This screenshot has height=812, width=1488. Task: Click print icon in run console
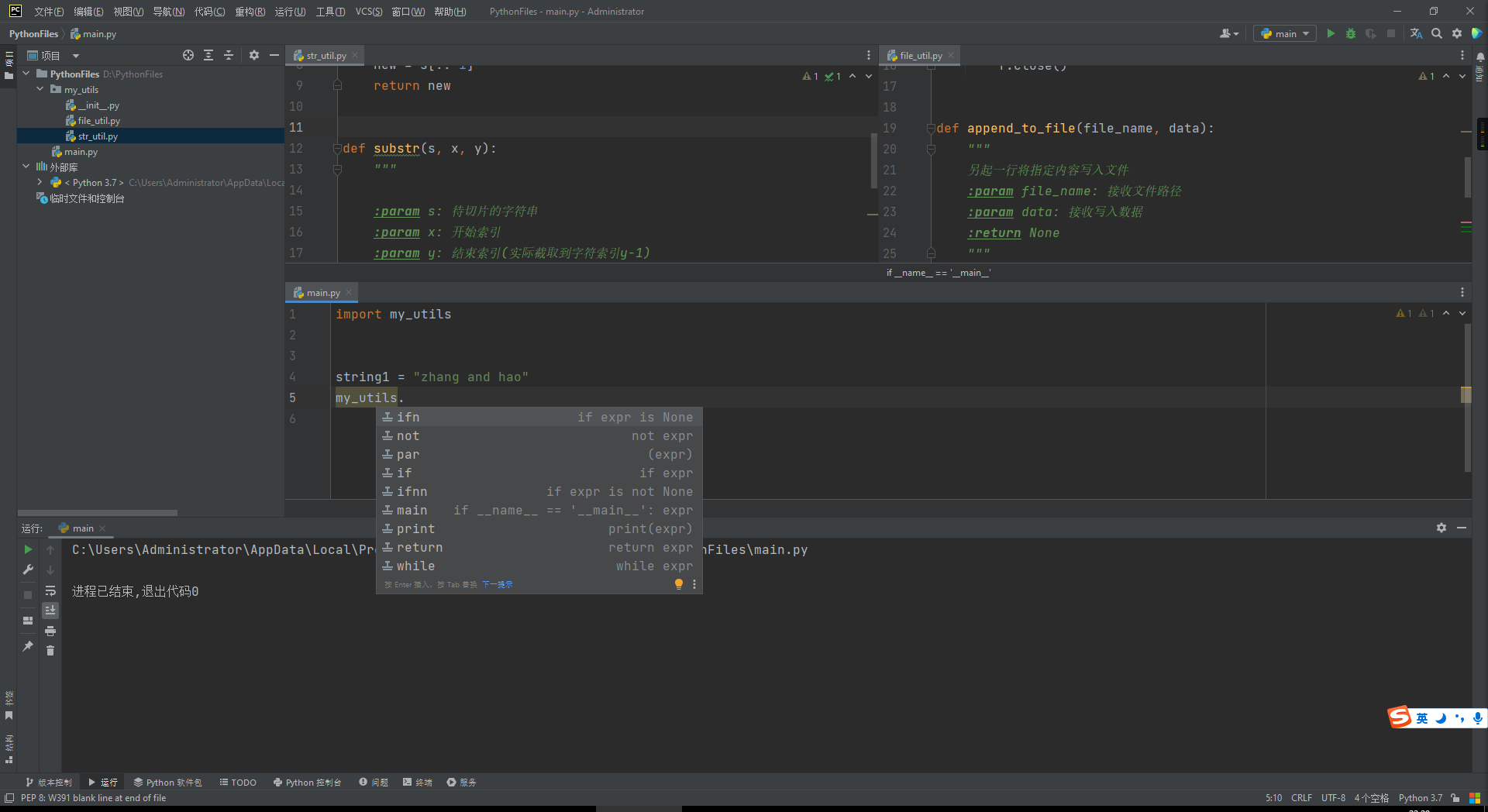point(50,631)
